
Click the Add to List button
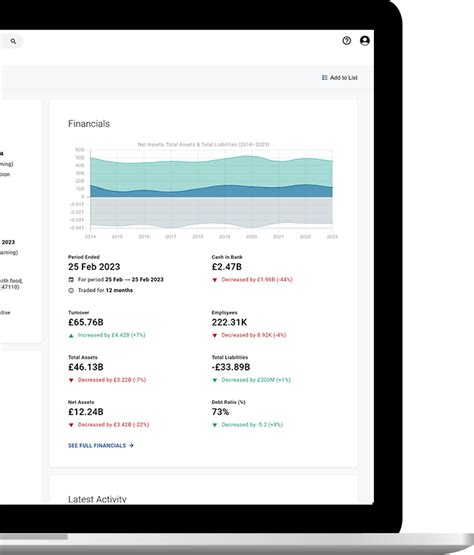pyautogui.click(x=339, y=78)
